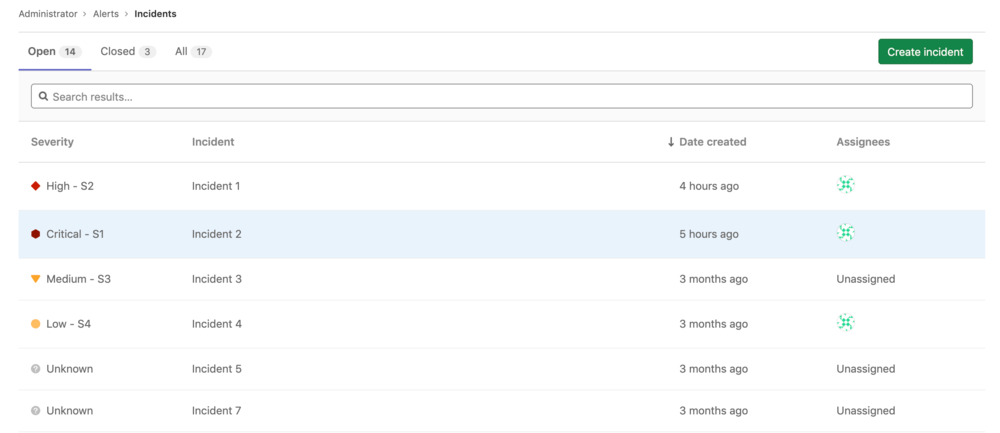The image size is (1000, 433).
Task: Click assignee avatar for Incident 1
Action: [846, 185]
